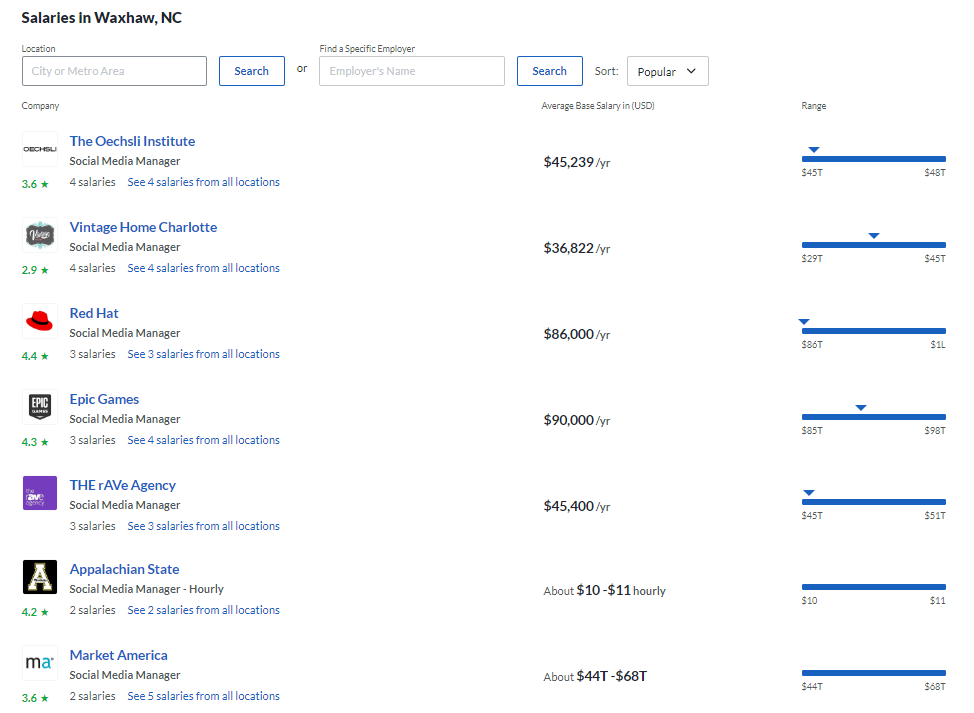The image size is (974, 713).
Task: Click the $86,000 /yr salary value
Action: click(576, 334)
